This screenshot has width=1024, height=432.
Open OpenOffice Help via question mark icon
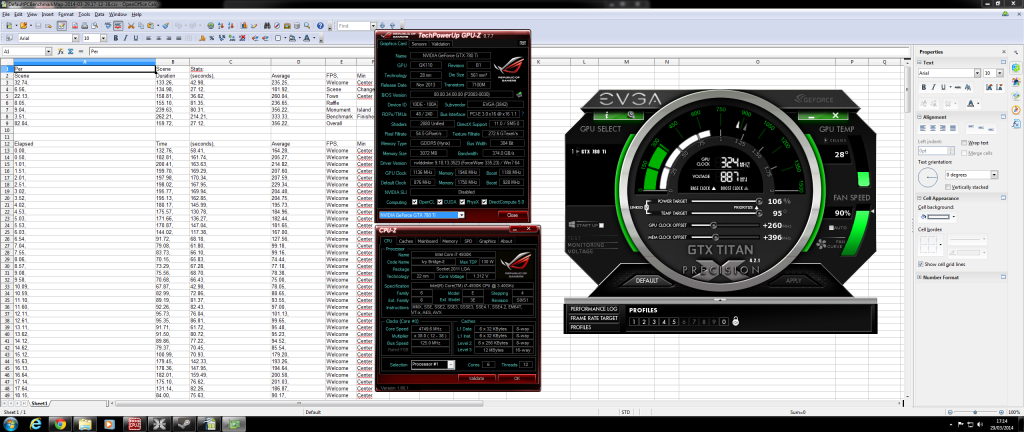tap(320, 25)
